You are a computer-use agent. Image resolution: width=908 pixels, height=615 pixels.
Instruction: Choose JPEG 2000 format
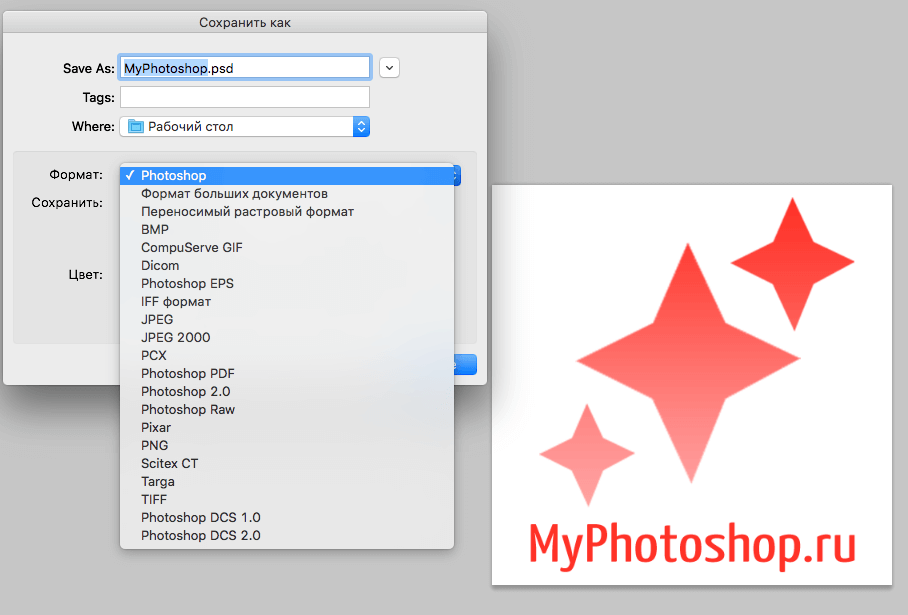point(176,337)
